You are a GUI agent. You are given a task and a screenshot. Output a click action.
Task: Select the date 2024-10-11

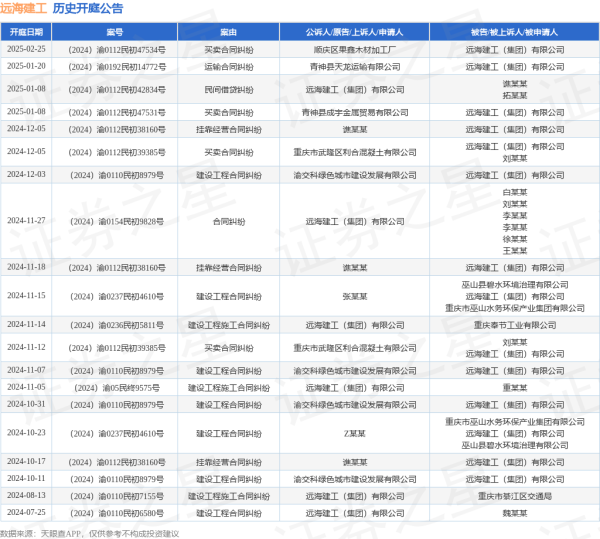click(26, 479)
